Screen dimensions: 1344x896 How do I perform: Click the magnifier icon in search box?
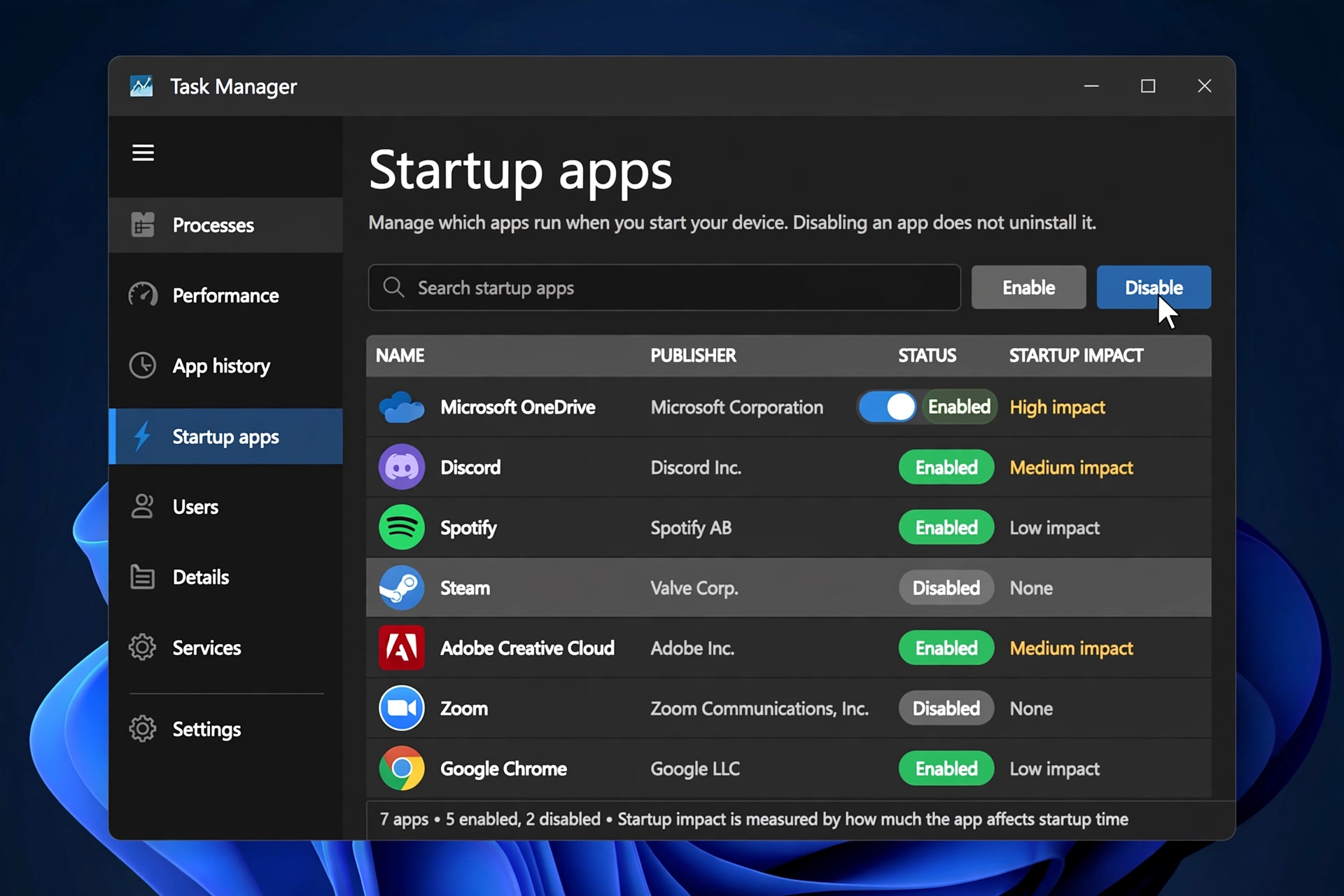[x=393, y=287]
